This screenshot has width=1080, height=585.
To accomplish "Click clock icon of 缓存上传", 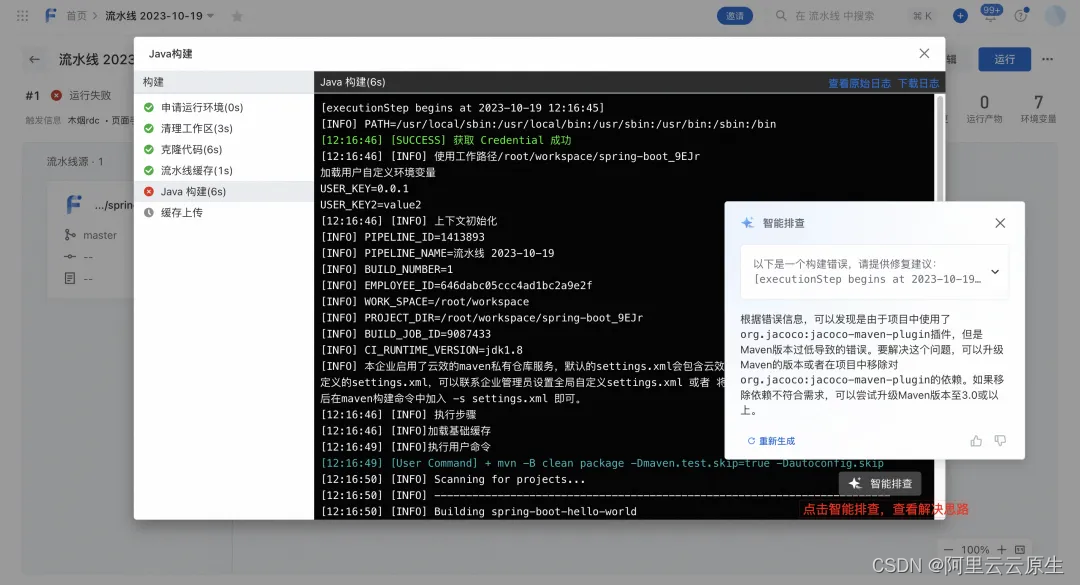I will click(x=148, y=212).
